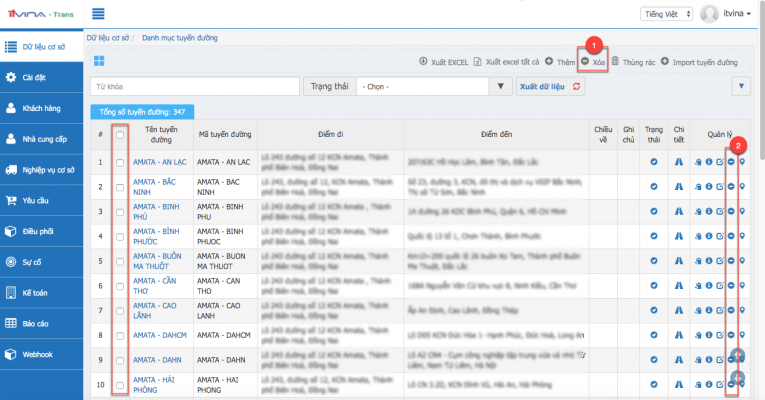Check the box for AMATA - AN LẠC row
The width and height of the screenshot is (765, 400).
pos(120,161)
